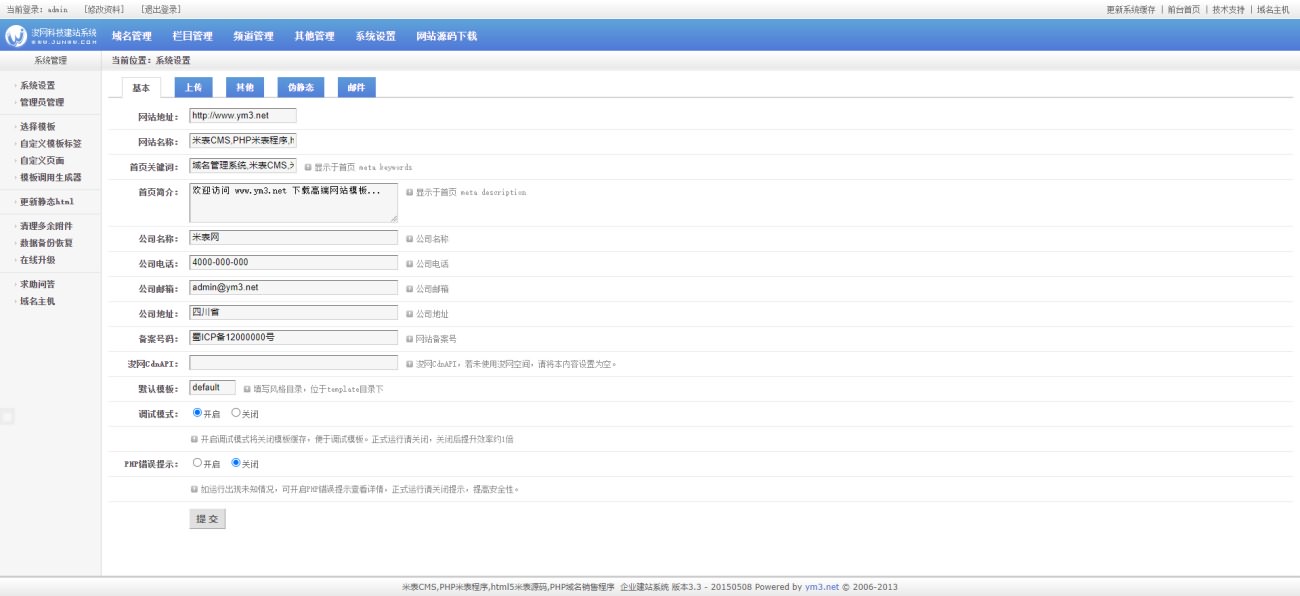Click the 当前位置: 系统设置 breadcrumb text
The height and width of the screenshot is (596, 1300).
pyautogui.click(x=151, y=61)
